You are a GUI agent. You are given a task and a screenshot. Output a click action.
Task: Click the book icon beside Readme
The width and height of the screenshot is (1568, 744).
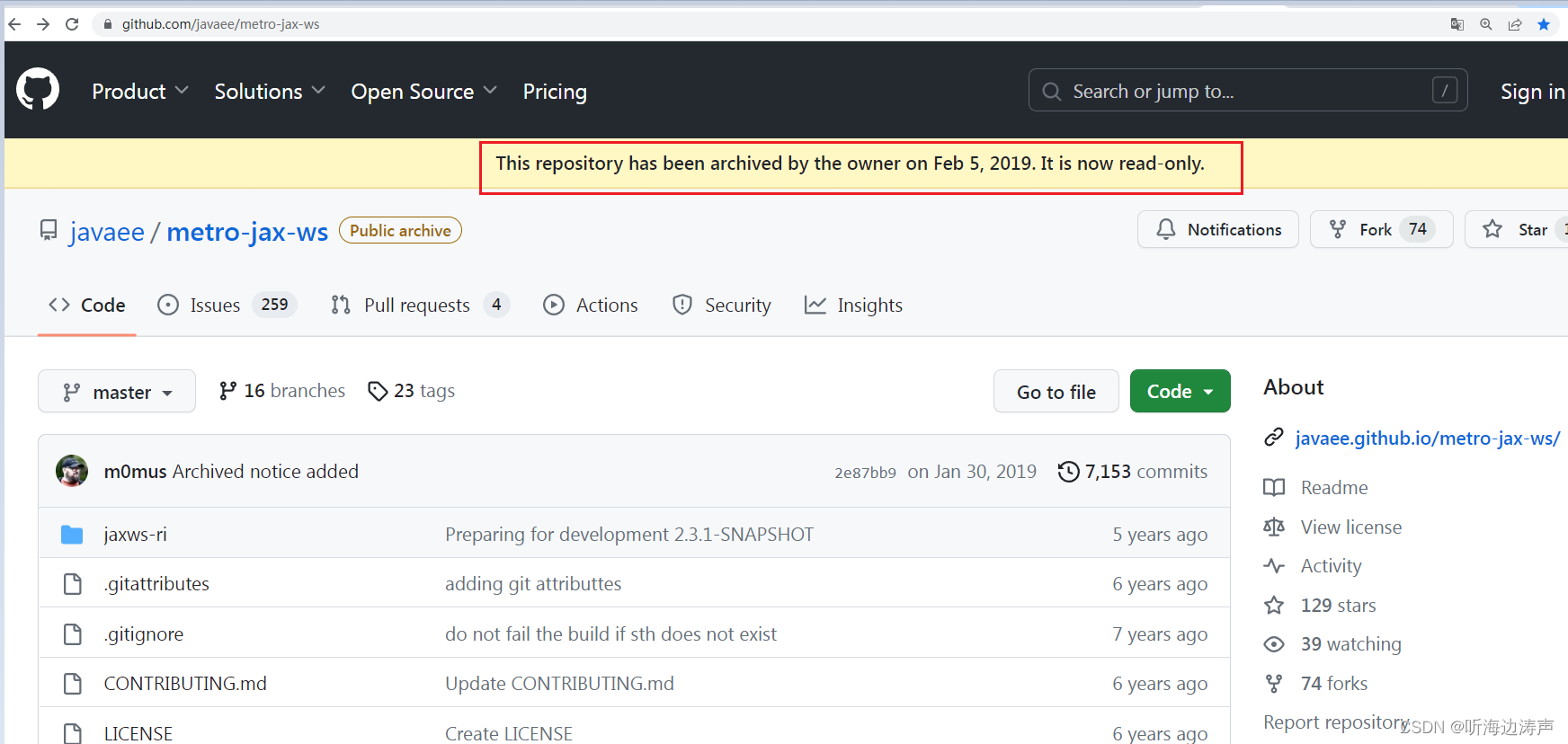pos(1274,488)
